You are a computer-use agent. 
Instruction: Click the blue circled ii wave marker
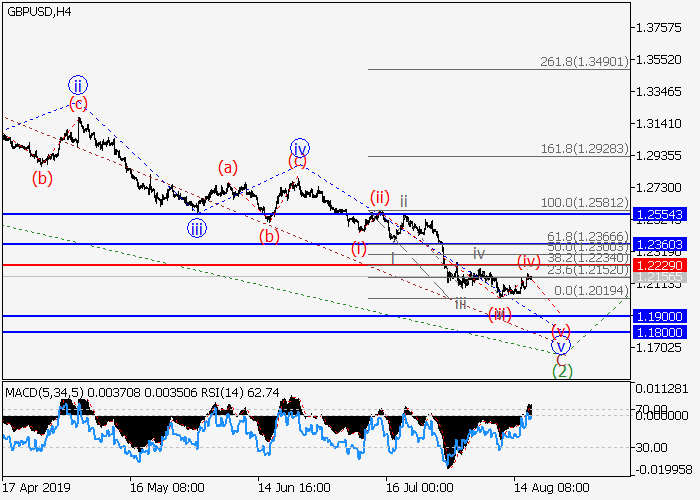78,84
